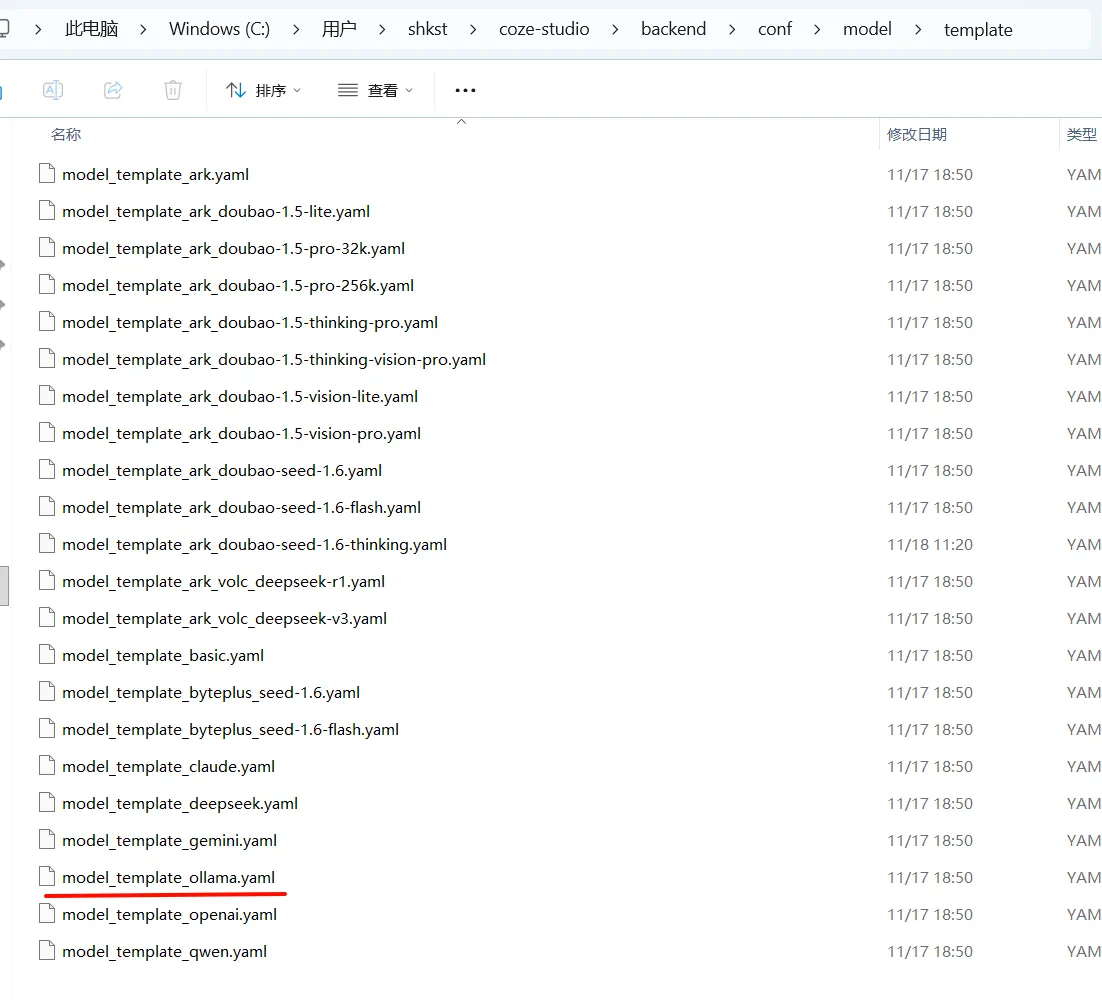Select file model_template_ark_volc_deepseek-v3.yaml
1102x1000 pixels.
[224, 619]
